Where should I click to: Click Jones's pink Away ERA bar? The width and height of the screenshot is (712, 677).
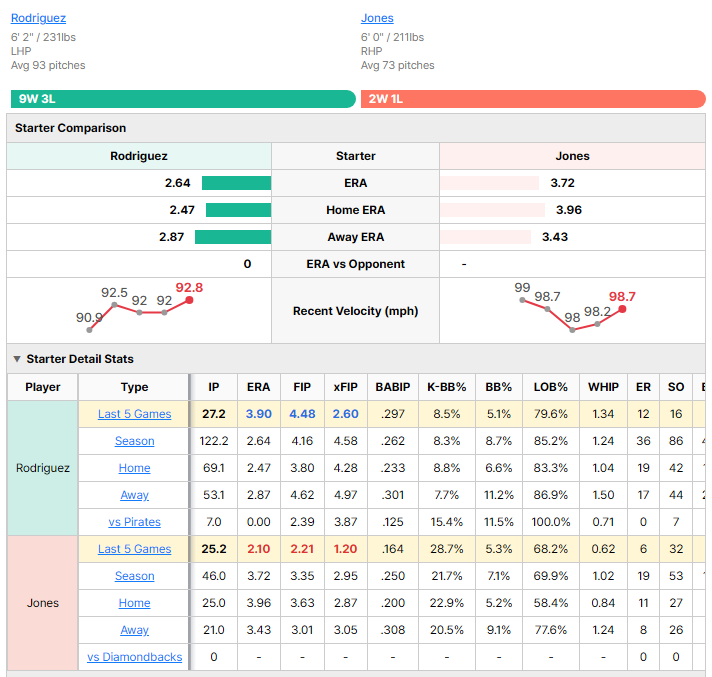pyautogui.click(x=485, y=237)
